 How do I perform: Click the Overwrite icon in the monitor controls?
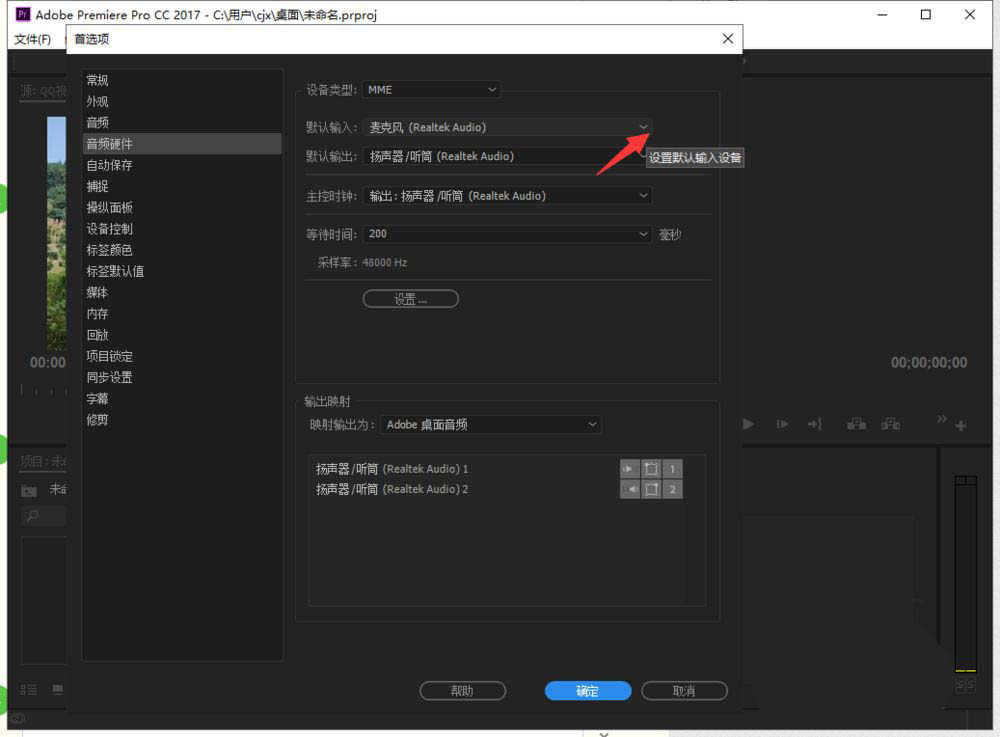pos(890,424)
